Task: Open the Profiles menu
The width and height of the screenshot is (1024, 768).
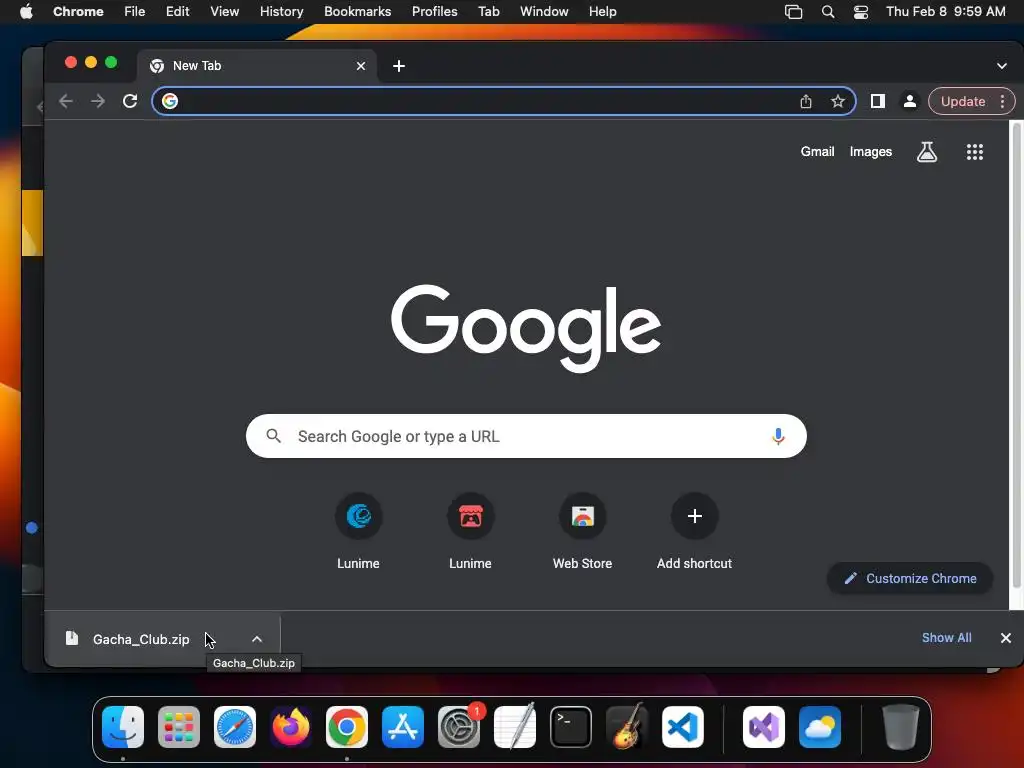Action: 435,12
